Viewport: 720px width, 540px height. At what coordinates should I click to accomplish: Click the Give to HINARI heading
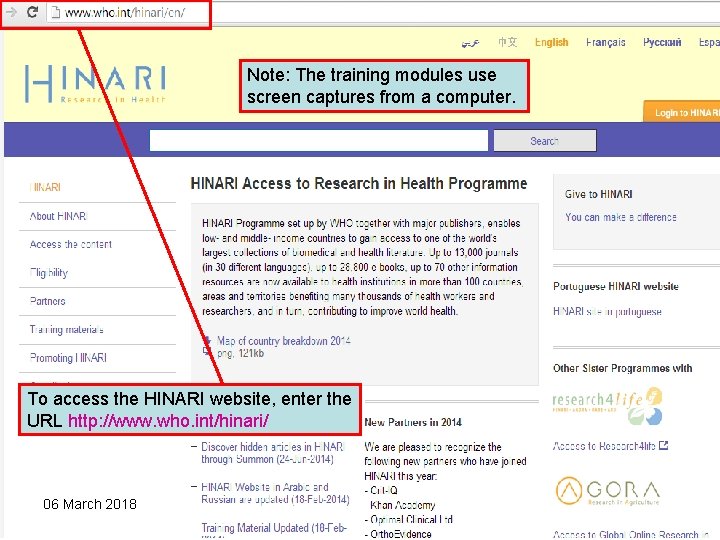[599, 194]
